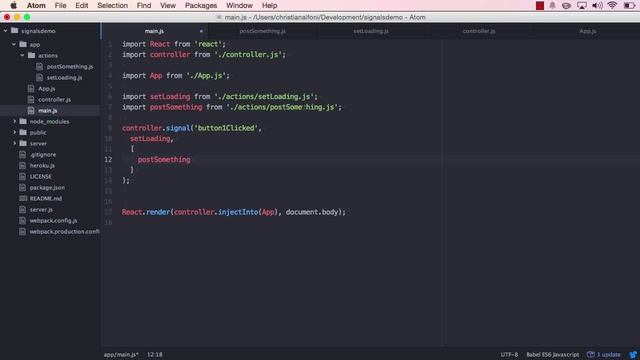This screenshot has width=640, height=360.
Task: Switch to the App.js tab
Action: [587, 31]
